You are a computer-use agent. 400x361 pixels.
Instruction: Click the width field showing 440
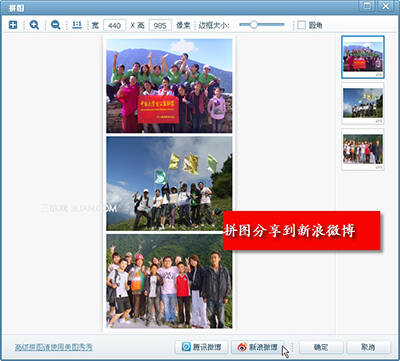(x=114, y=25)
